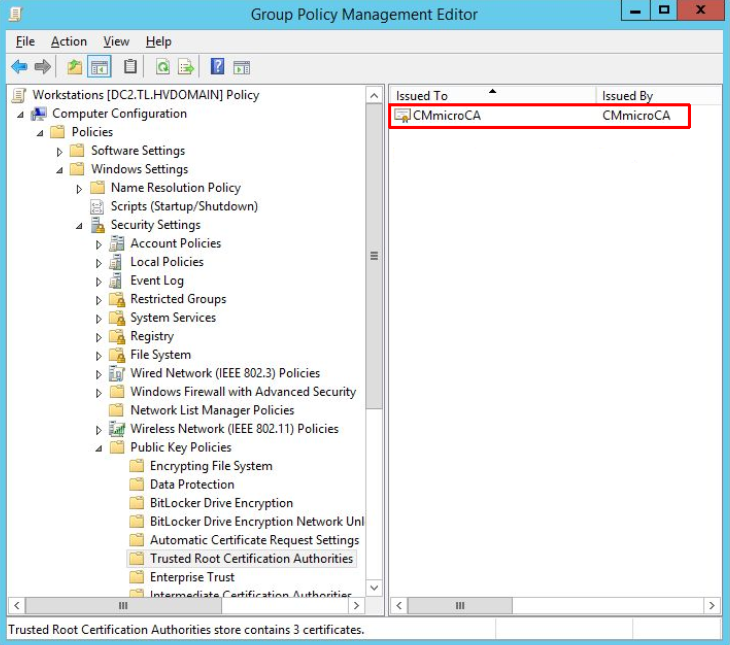The image size is (730, 645).
Task: Collapse the Security Settings tree node
Action: (x=80, y=226)
